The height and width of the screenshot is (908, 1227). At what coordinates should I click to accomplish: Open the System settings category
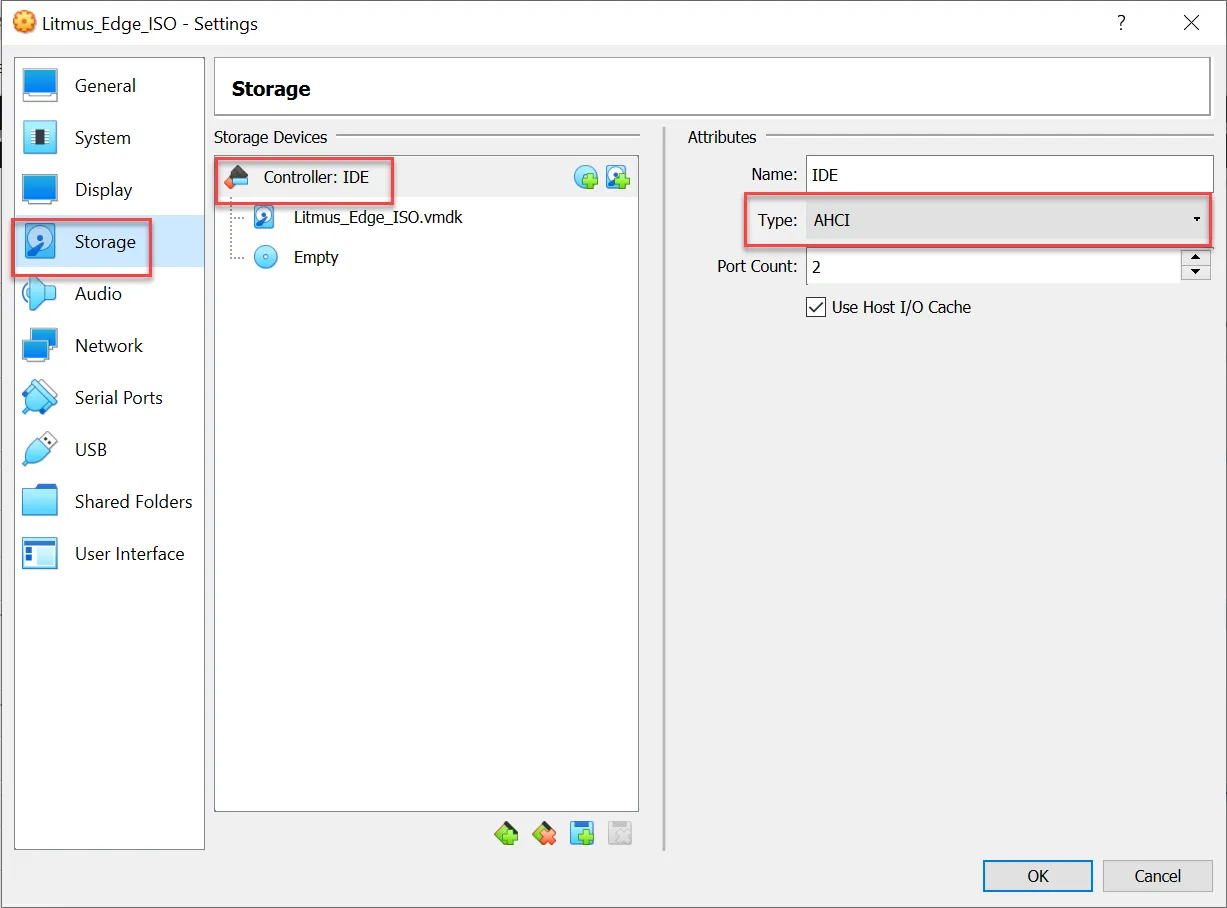(x=109, y=138)
